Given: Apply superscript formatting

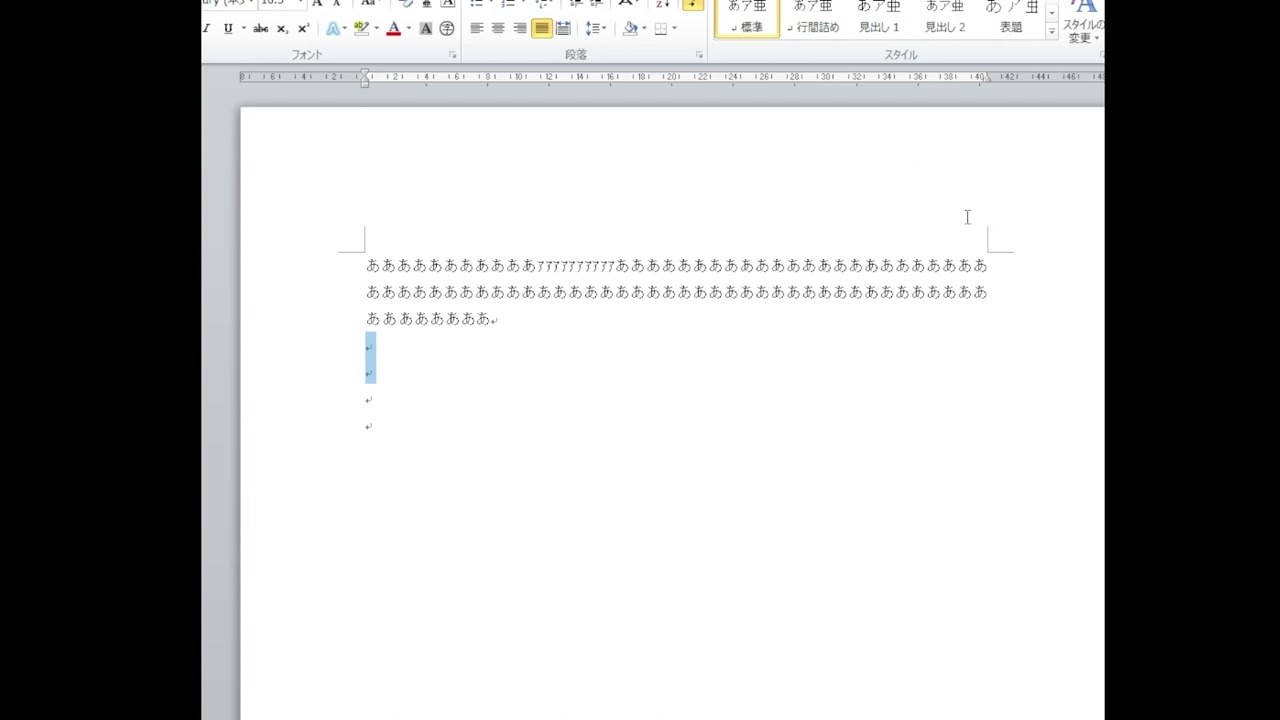Looking at the screenshot, I should coord(303,29).
